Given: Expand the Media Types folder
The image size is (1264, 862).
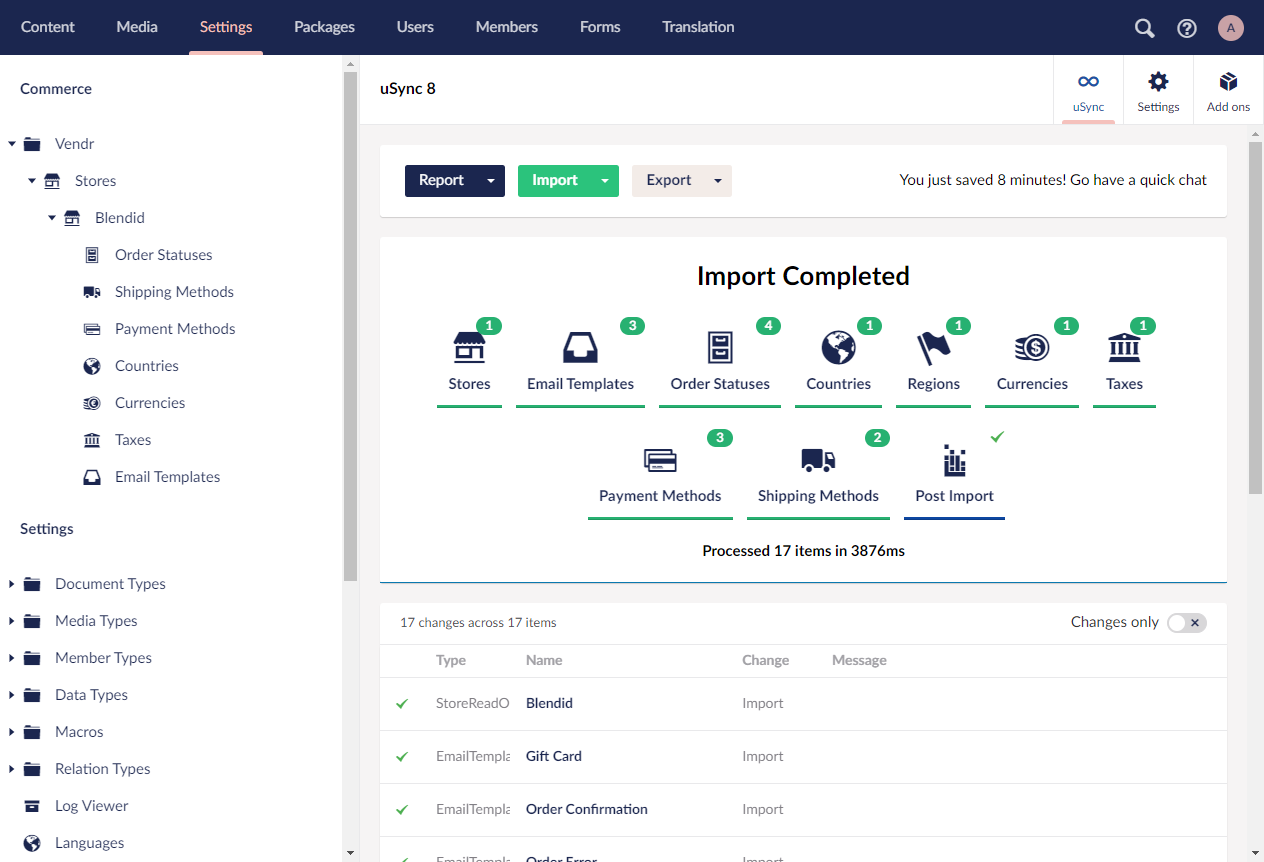Looking at the screenshot, I should point(12,621).
